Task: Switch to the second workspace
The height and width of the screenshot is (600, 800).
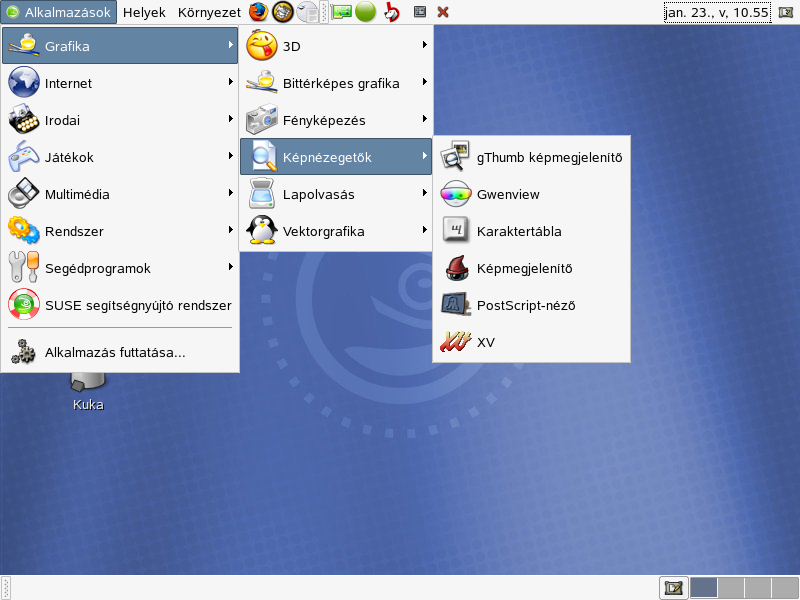Action: tap(731, 588)
